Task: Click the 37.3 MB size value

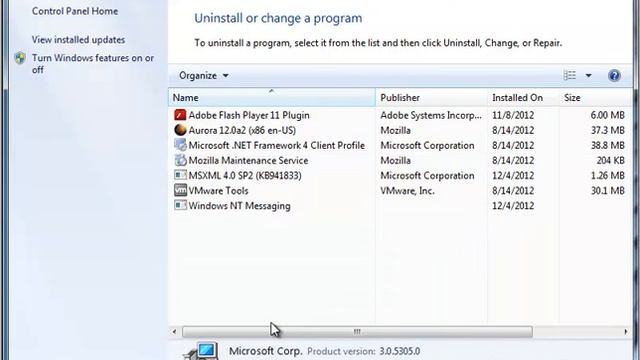Action: [607, 130]
